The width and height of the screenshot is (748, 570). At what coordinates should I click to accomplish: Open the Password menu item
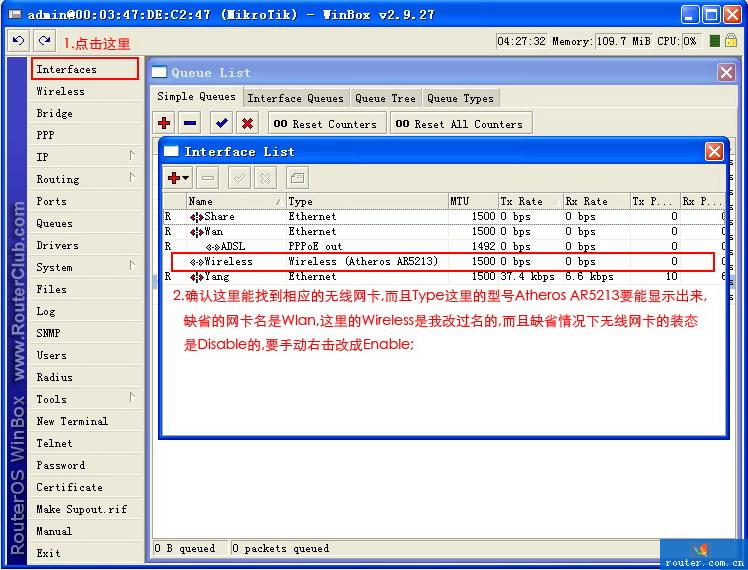[x=86, y=465]
